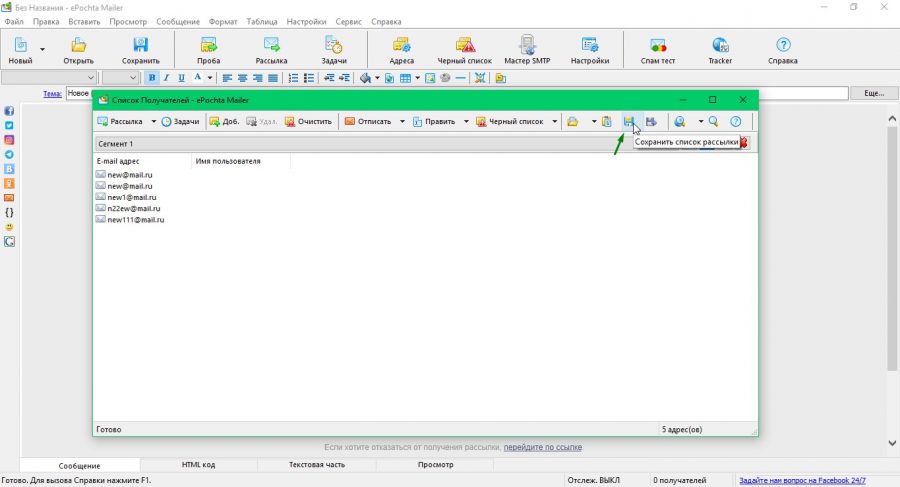
Task: Click the magnifier search icon in recipients window
Action: click(x=713, y=121)
